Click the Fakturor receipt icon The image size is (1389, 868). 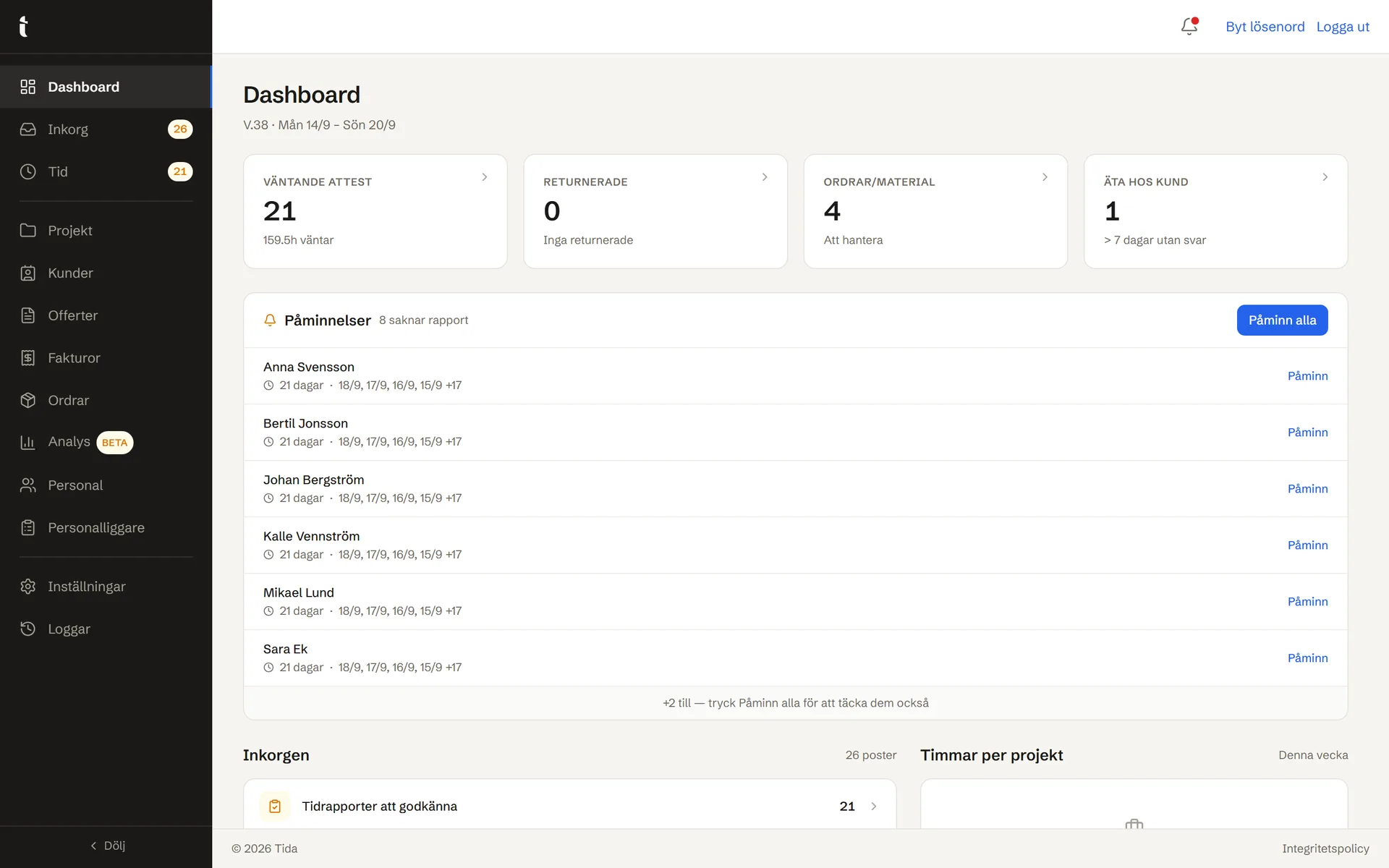click(27, 358)
